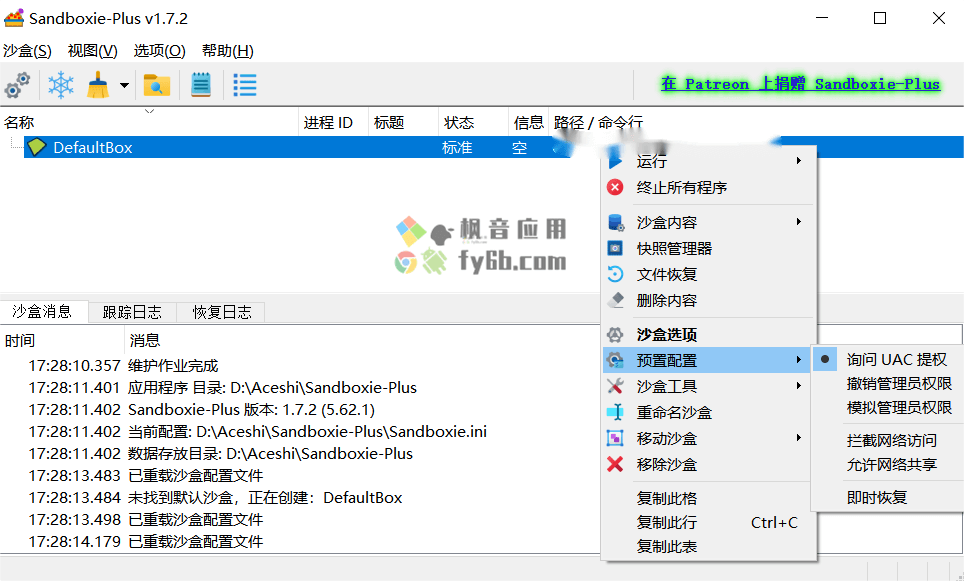Expand the 预置配置 submenu arrow

tap(799, 360)
